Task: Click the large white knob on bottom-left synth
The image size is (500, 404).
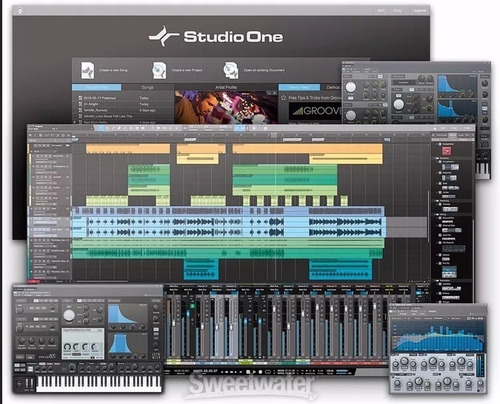Action: click(x=69, y=315)
